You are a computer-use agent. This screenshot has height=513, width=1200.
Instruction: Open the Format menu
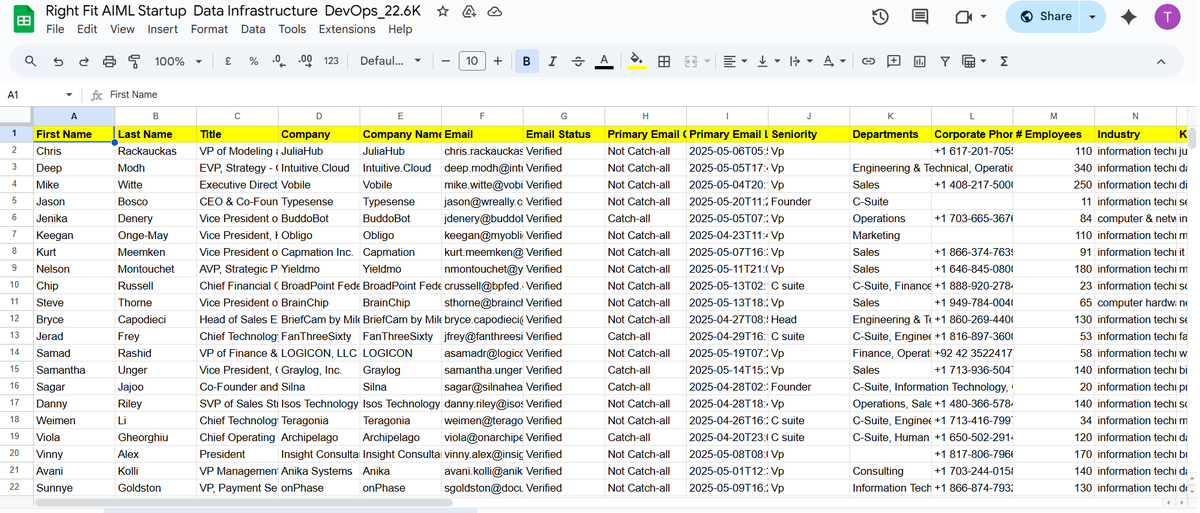[209, 29]
